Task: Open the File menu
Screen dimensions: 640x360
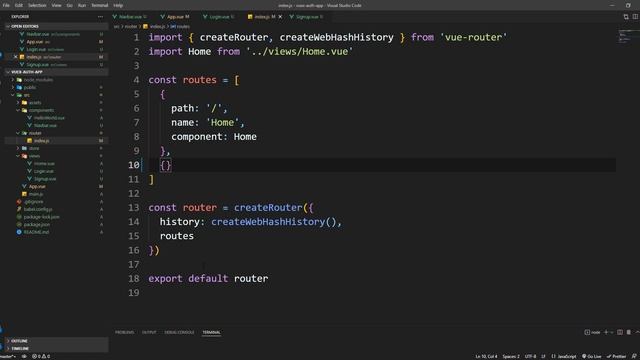Action: click(6, 5)
